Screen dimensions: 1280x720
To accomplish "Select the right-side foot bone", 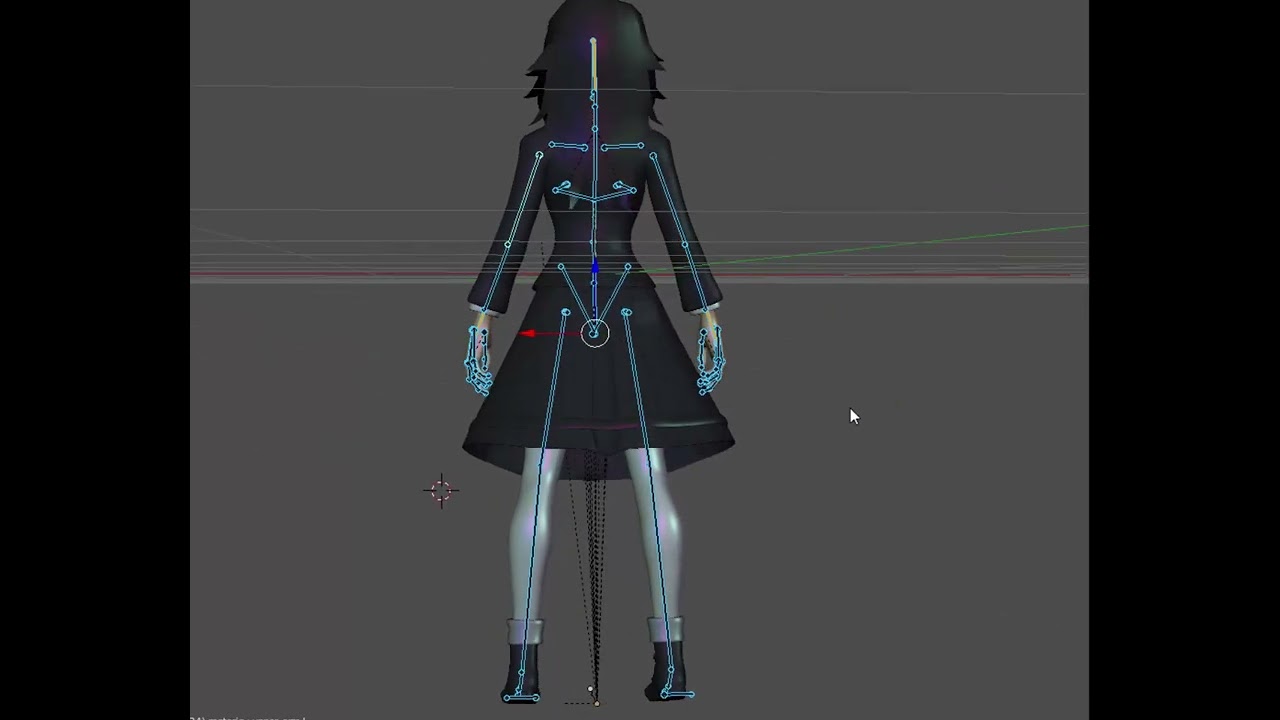I will coord(677,694).
